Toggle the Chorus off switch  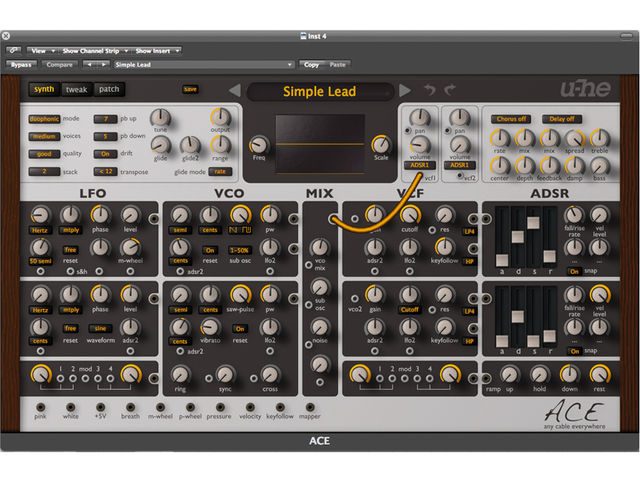click(511, 119)
